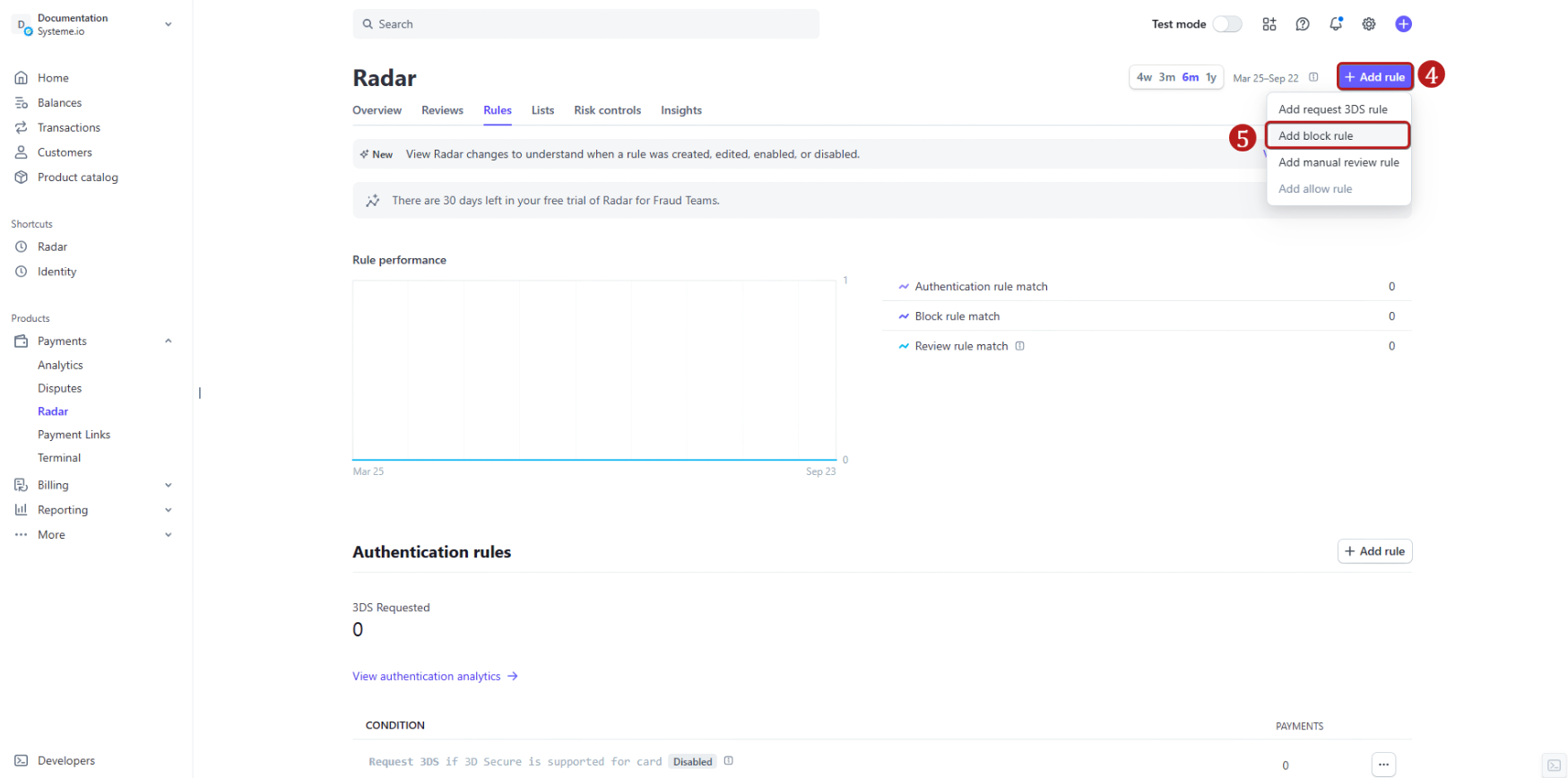Click the Mar 25–Sep 22 date range

point(1265,78)
